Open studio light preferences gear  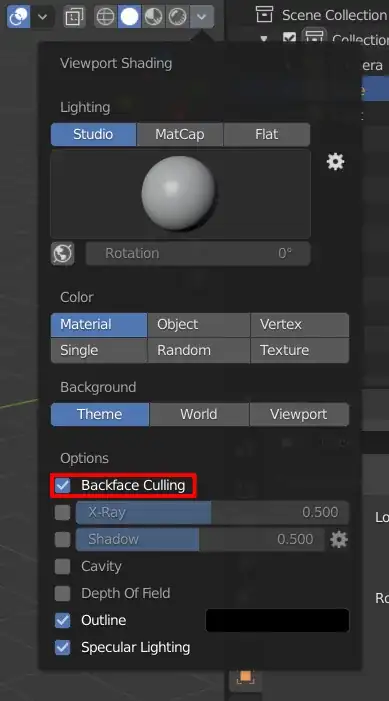[x=335, y=161]
